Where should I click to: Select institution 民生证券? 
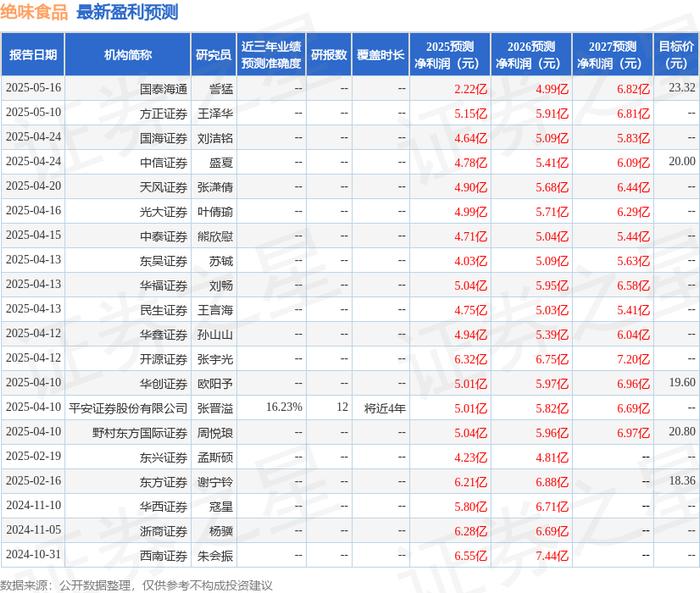[x=163, y=310]
